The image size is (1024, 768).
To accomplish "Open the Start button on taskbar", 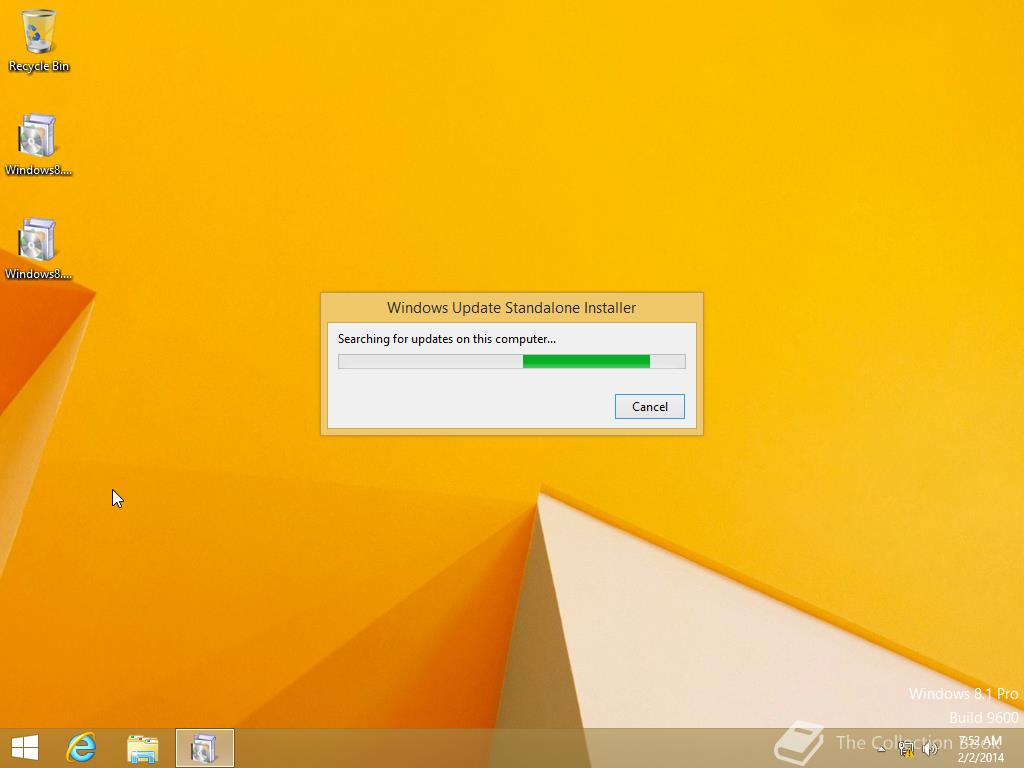I will pyautogui.click(x=25, y=748).
